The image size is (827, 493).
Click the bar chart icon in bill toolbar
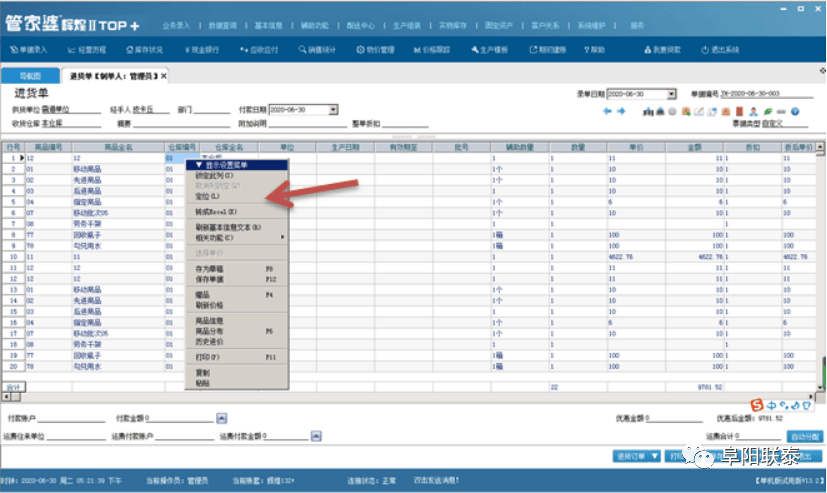click(x=648, y=112)
